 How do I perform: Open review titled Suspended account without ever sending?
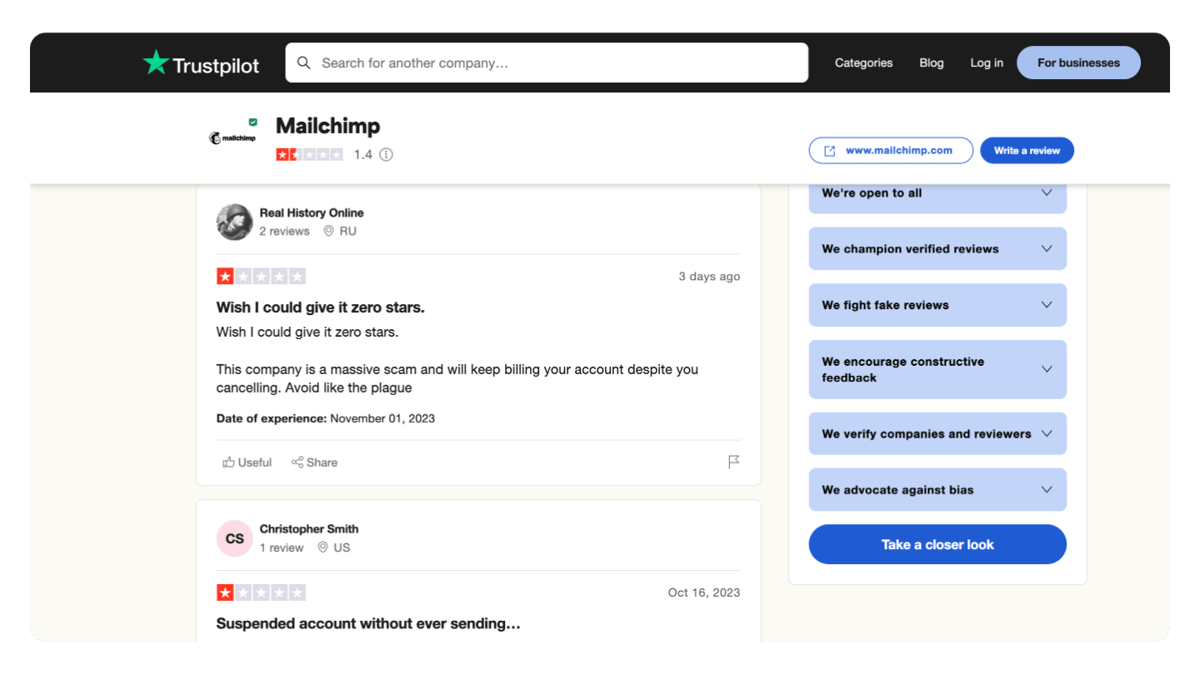pyautogui.click(x=368, y=624)
